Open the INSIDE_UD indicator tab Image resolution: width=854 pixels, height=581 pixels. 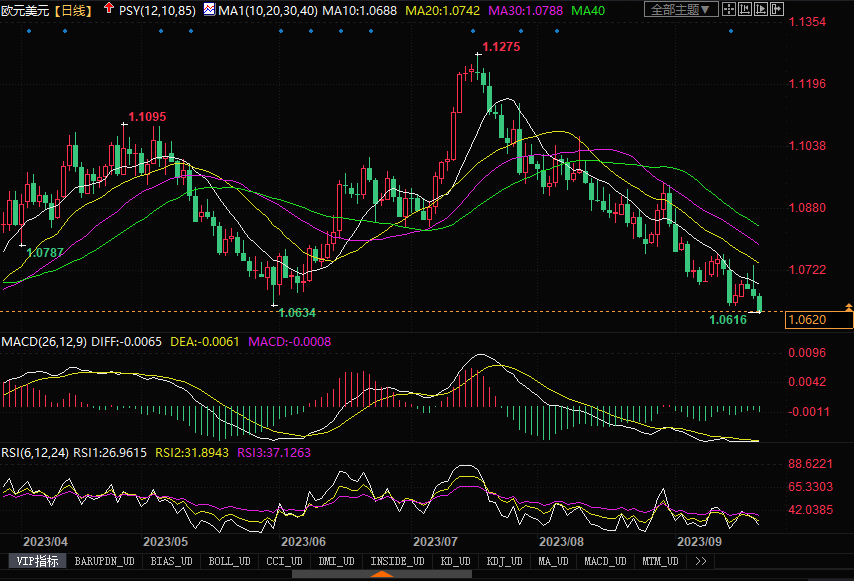click(398, 561)
